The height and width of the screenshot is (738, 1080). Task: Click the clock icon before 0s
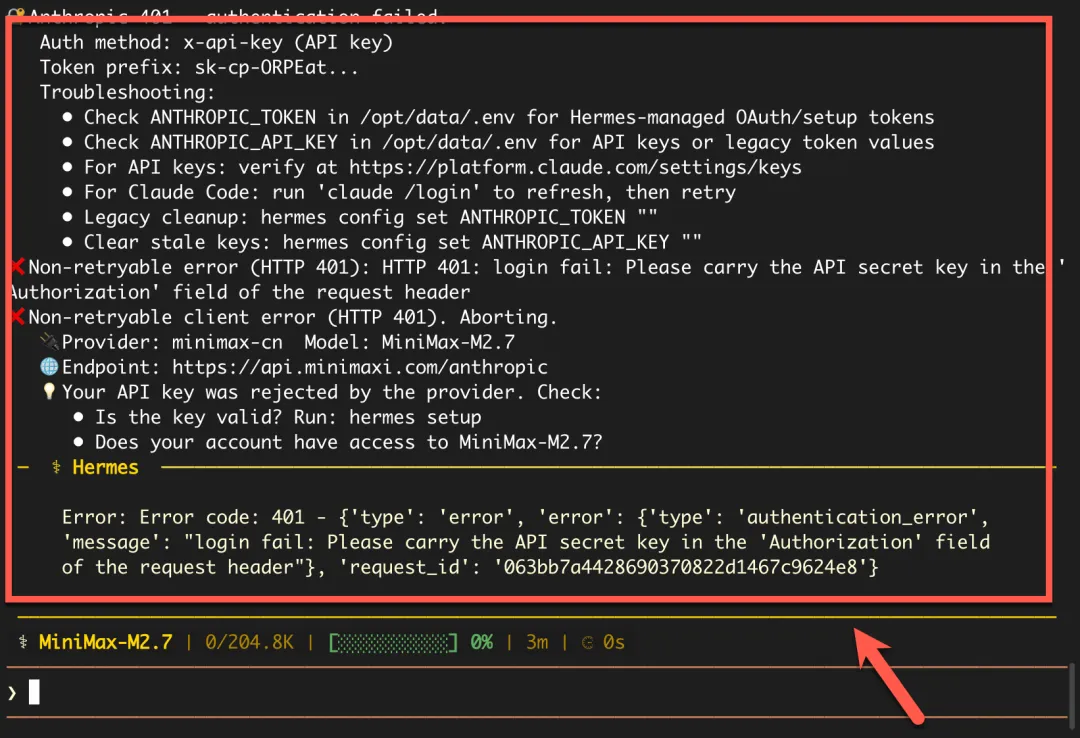point(588,643)
